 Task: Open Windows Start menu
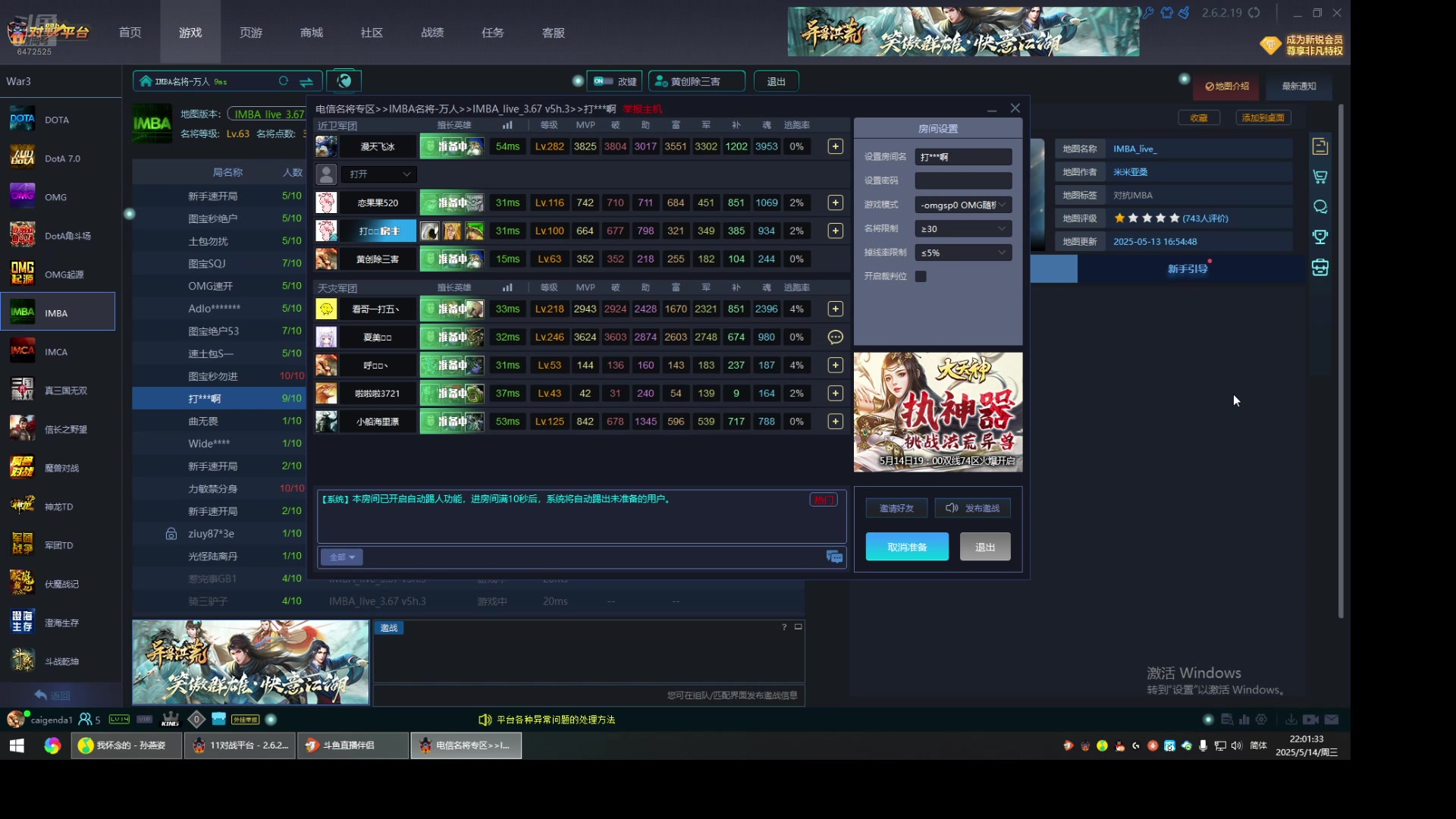(17, 745)
